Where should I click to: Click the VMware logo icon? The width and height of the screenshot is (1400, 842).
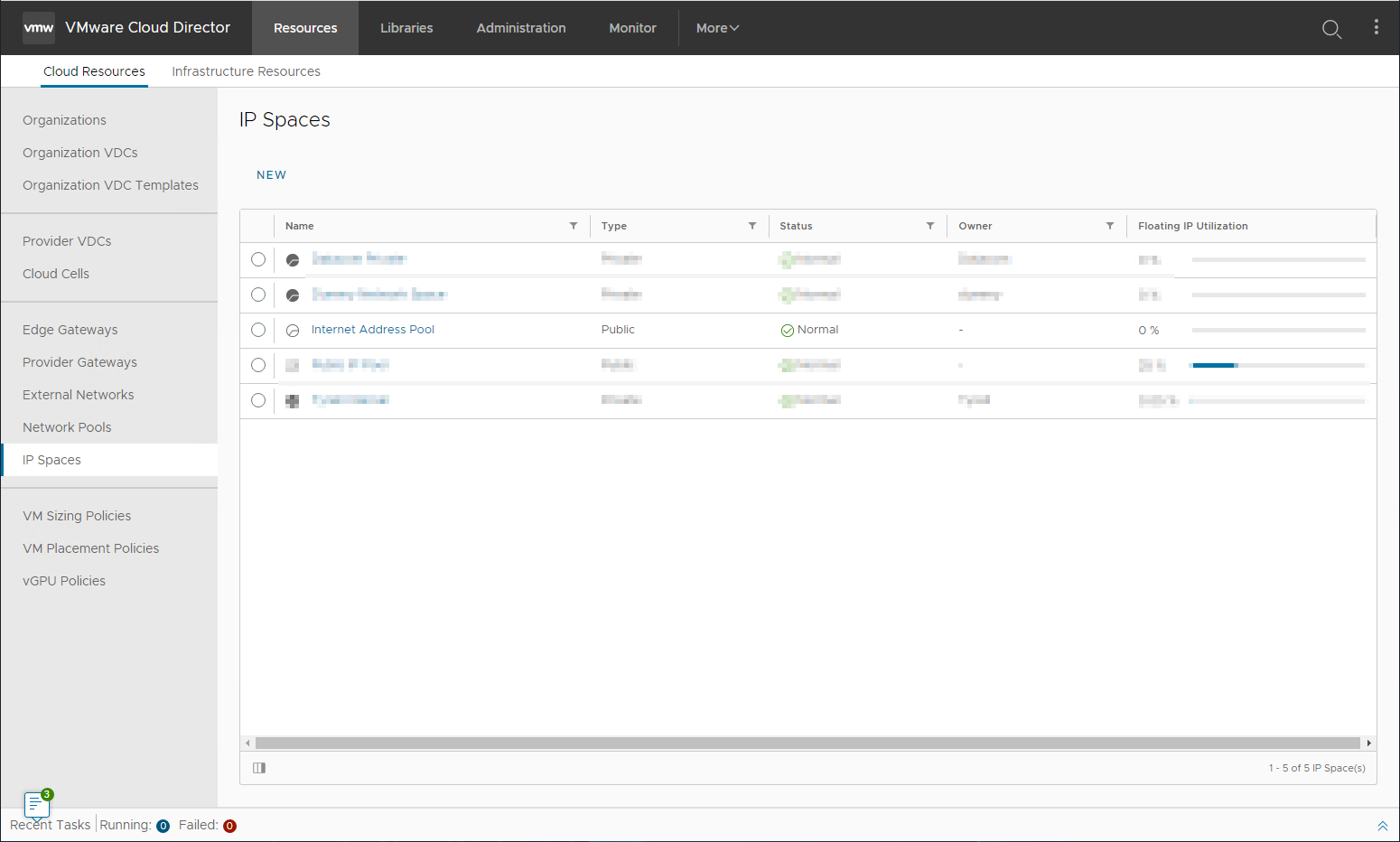tap(38, 28)
